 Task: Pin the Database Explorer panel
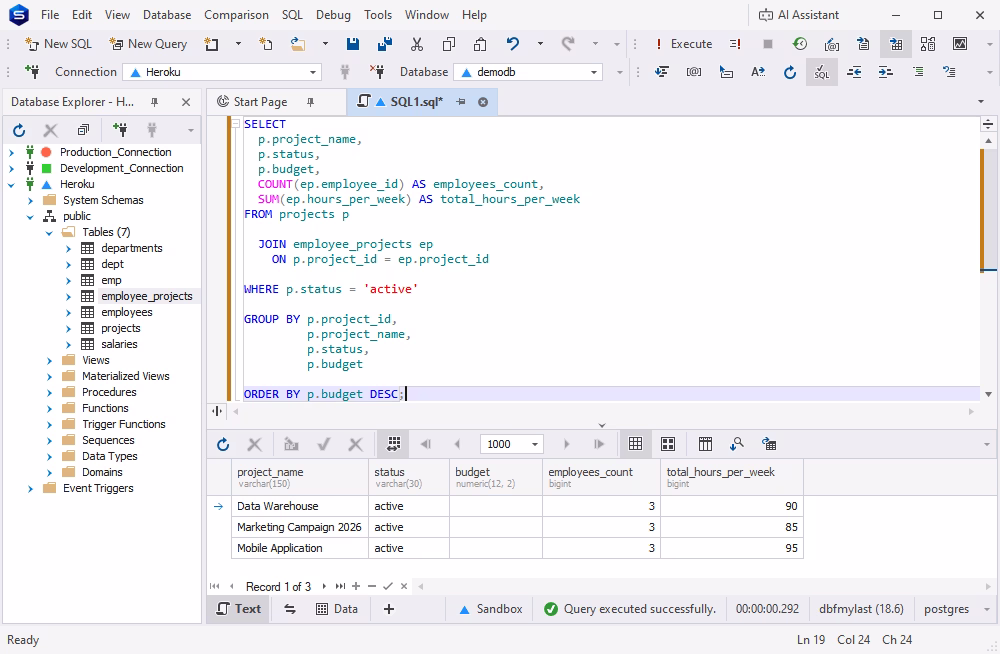154,102
